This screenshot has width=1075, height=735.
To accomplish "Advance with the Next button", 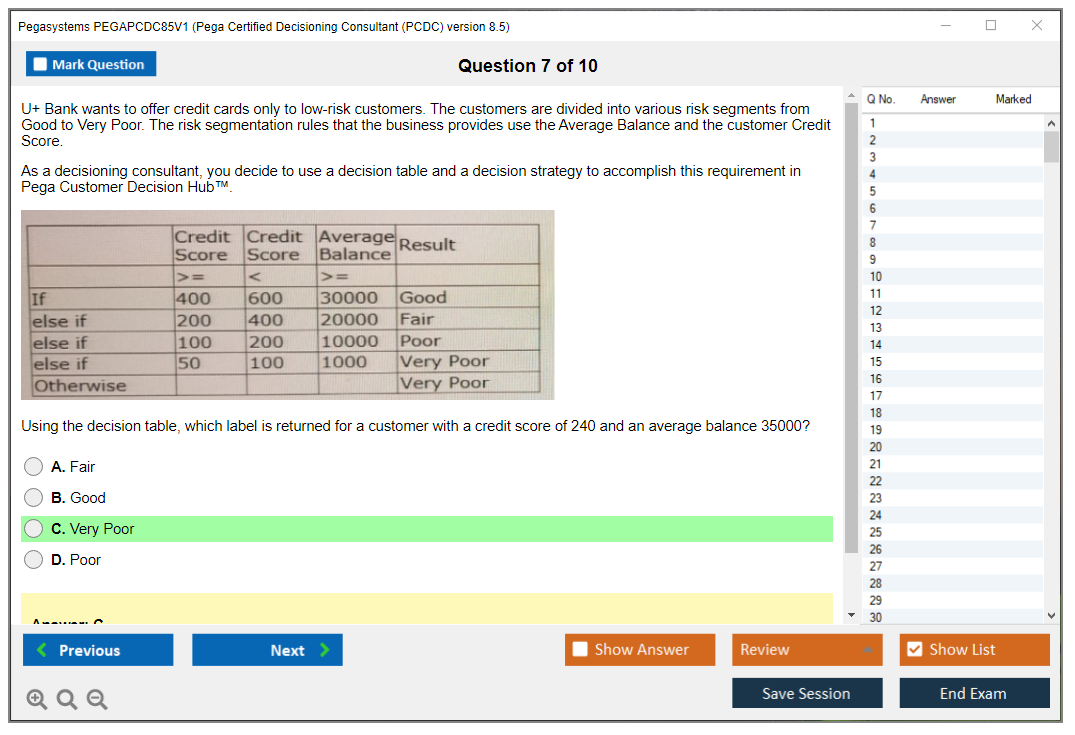I will click(267, 650).
